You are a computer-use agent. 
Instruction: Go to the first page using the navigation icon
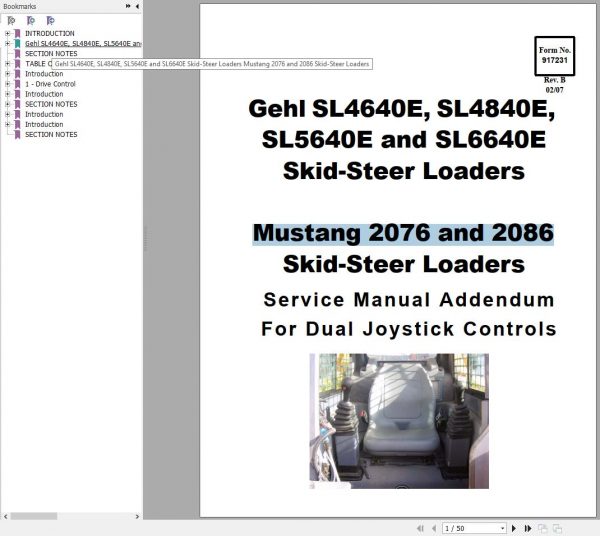(x=420, y=528)
